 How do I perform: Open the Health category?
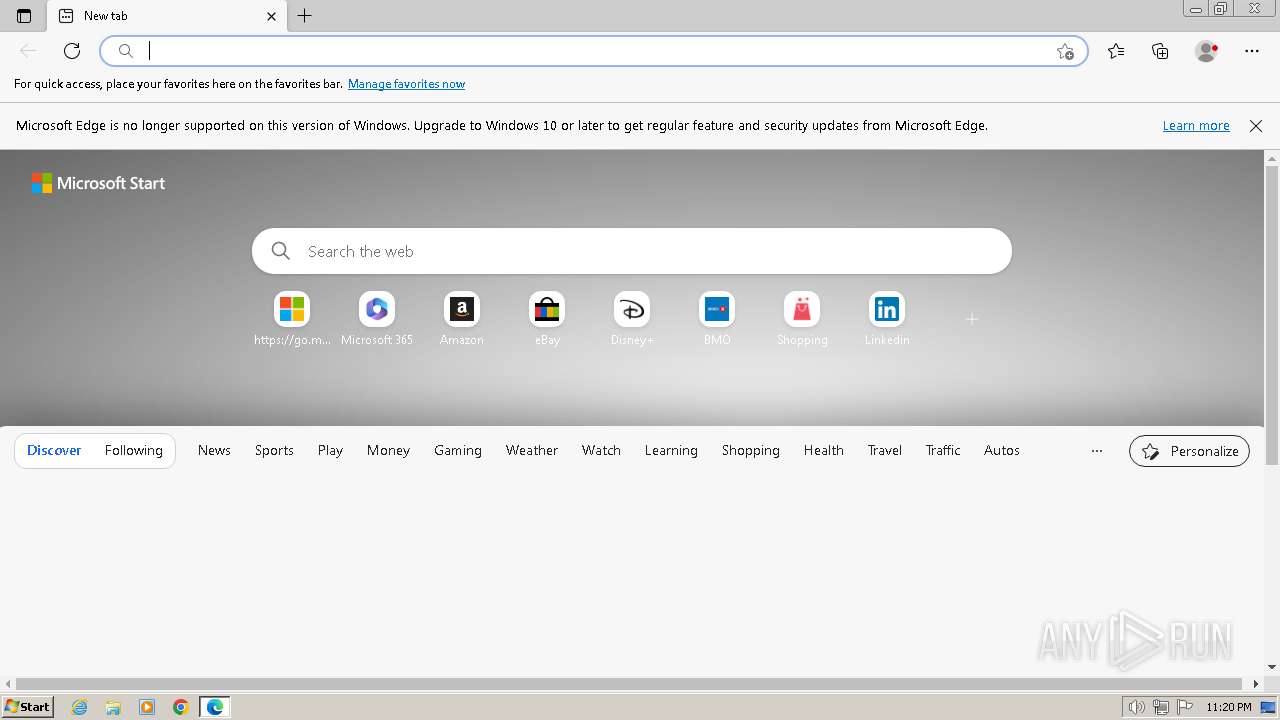824,451
